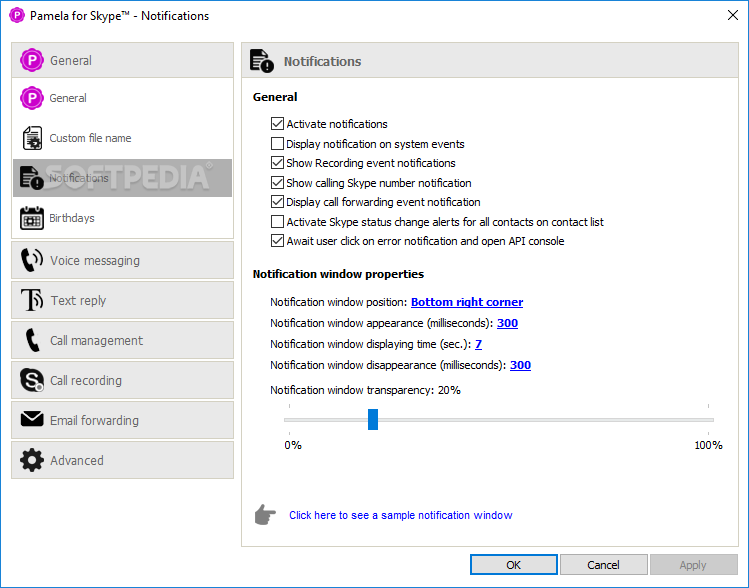Enable Display notification on system events
The height and width of the screenshot is (588, 749).
277,144
